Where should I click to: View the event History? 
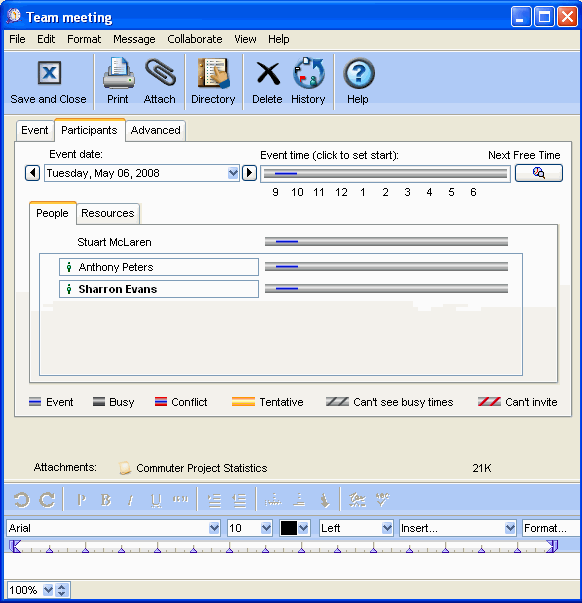pos(308,82)
